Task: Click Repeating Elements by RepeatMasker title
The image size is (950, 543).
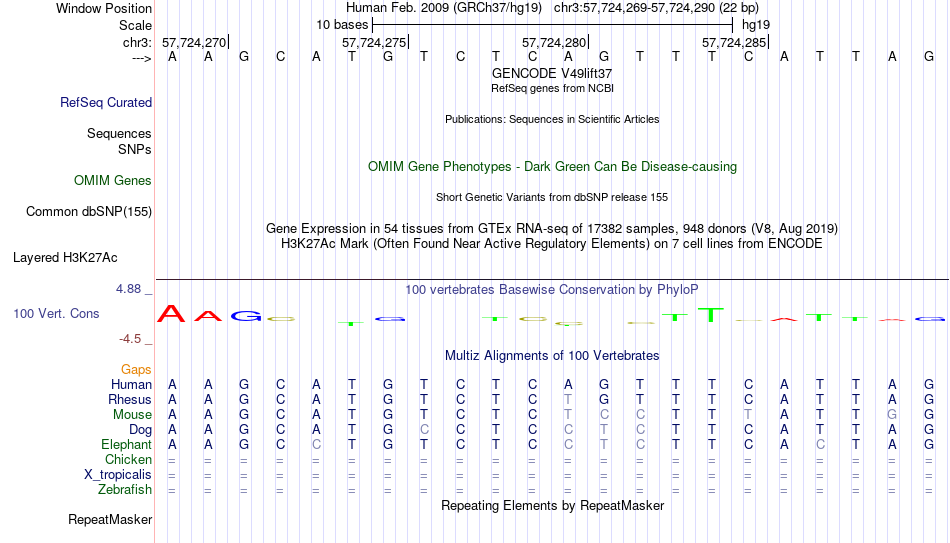Action: pyautogui.click(x=552, y=506)
